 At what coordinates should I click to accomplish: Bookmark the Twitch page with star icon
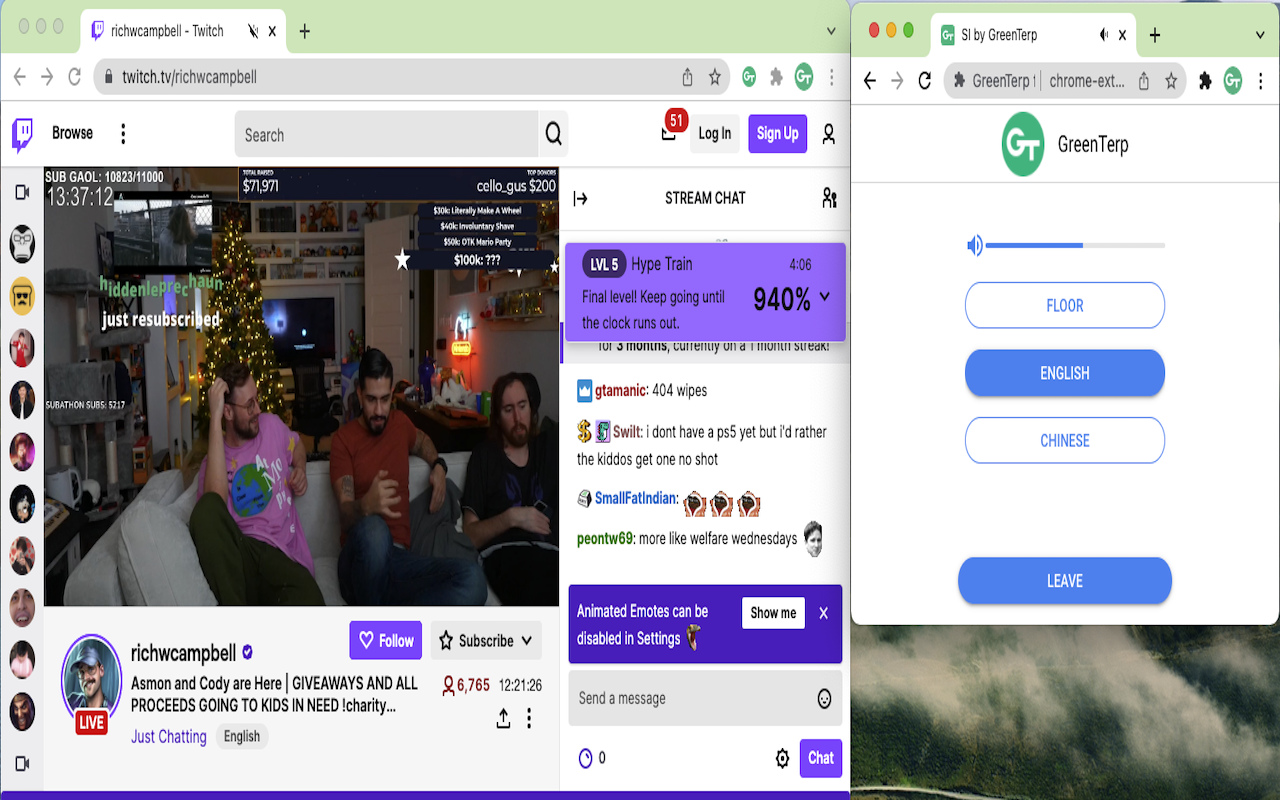(x=715, y=77)
